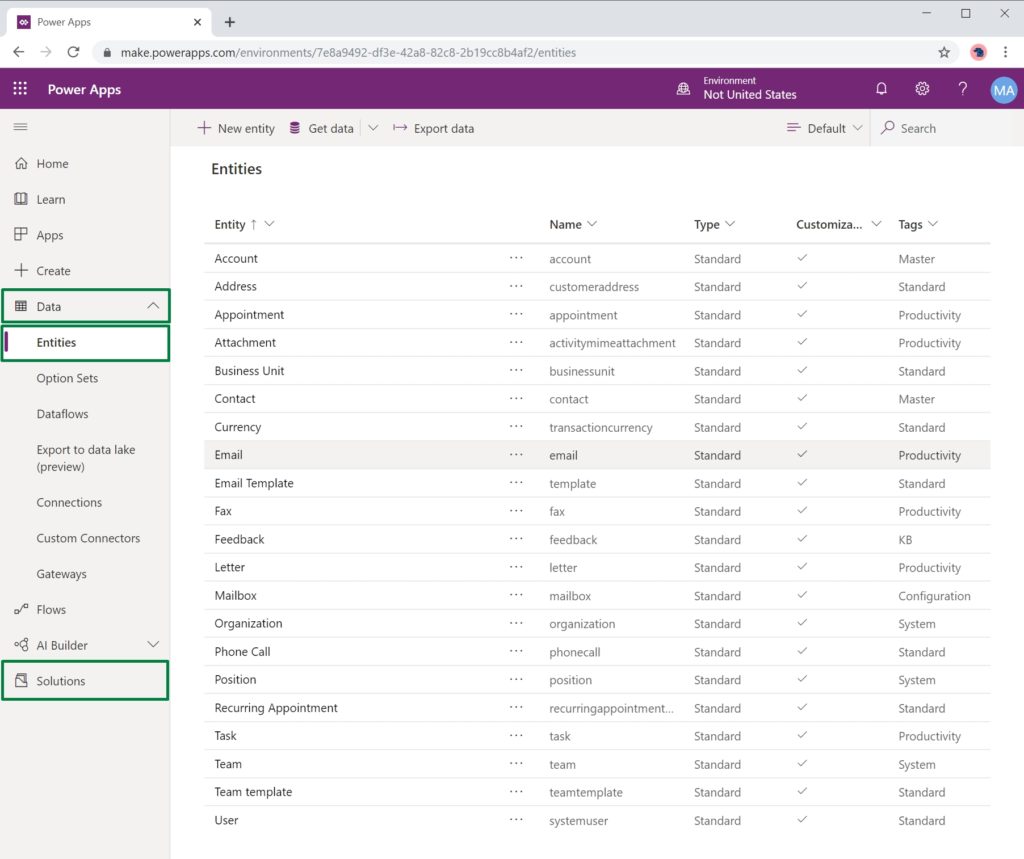The width and height of the screenshot is (1024, 859).
Task: Open the Appointment entity
Action: (x=249, y=314)
